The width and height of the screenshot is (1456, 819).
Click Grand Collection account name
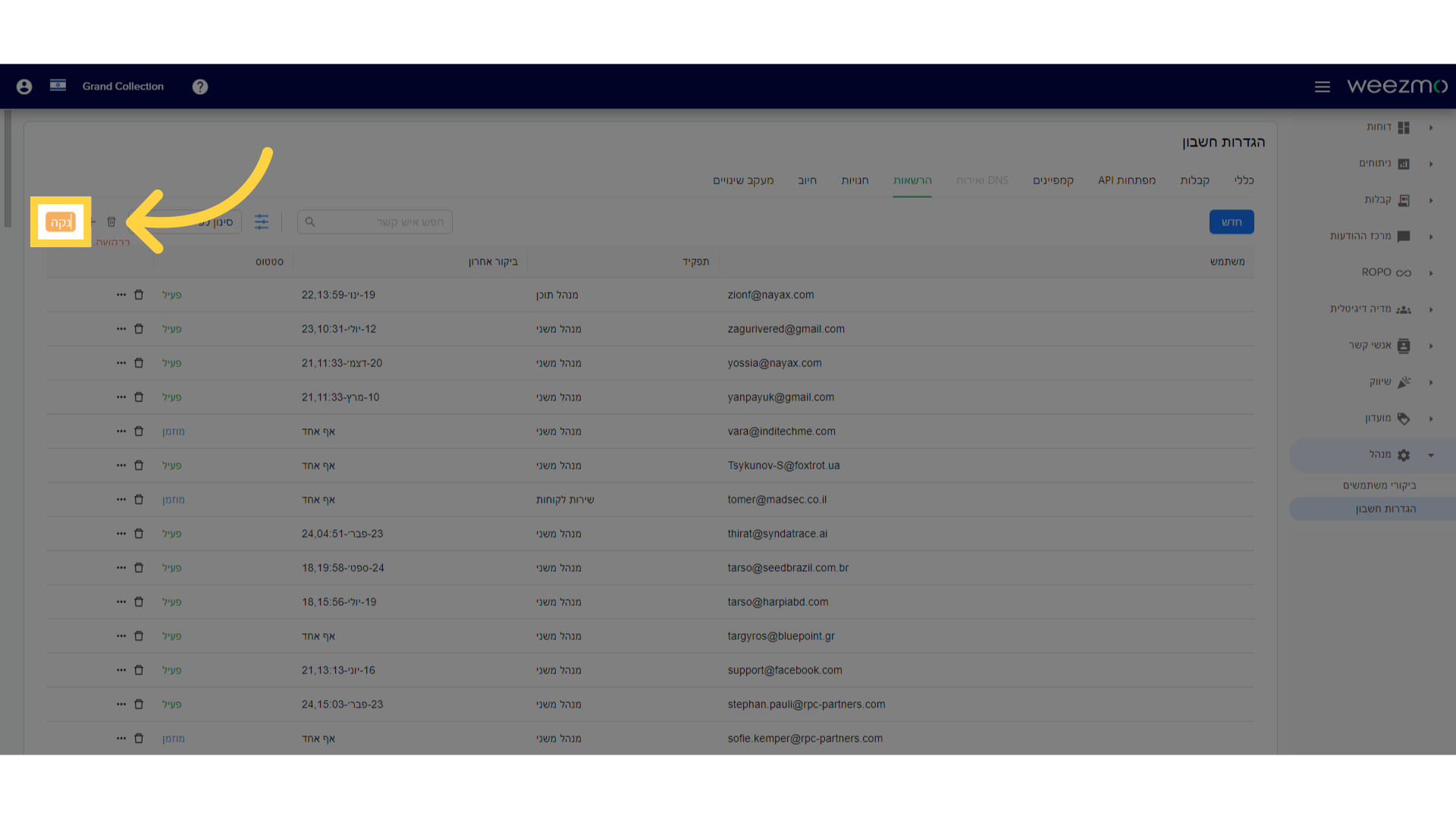(x=123, y=86)
